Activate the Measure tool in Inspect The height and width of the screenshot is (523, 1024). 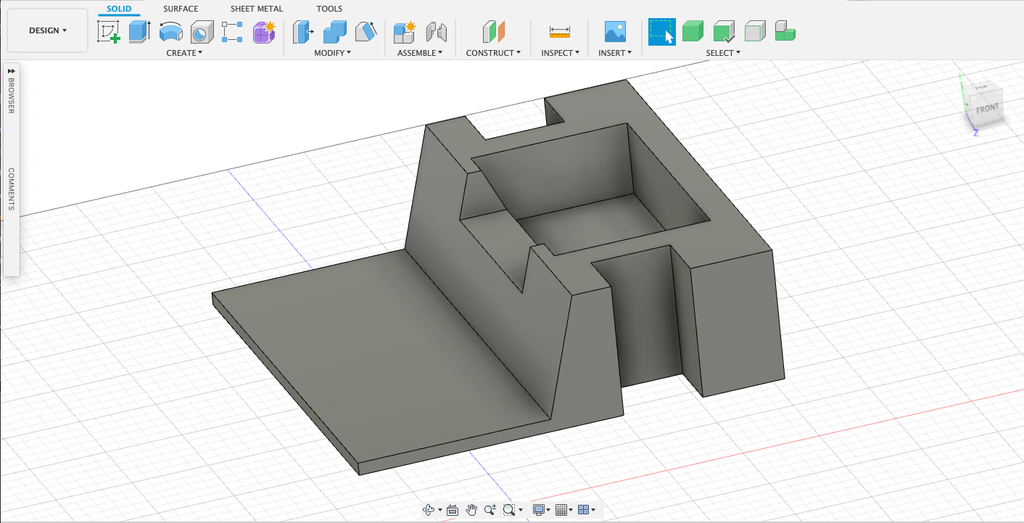click(559, 32)
